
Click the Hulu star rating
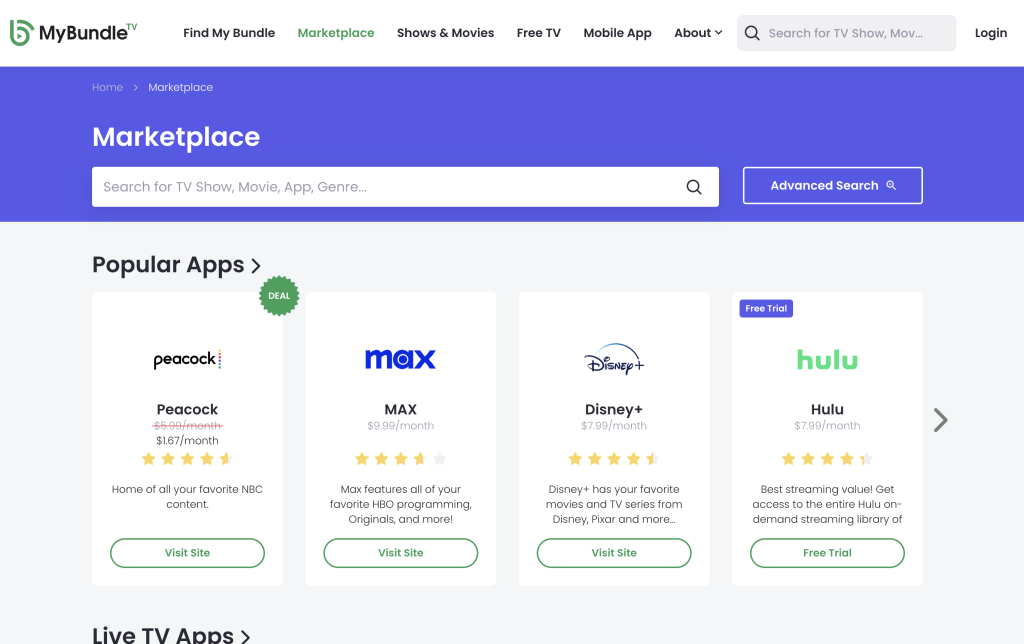click(x=827, y=459)
